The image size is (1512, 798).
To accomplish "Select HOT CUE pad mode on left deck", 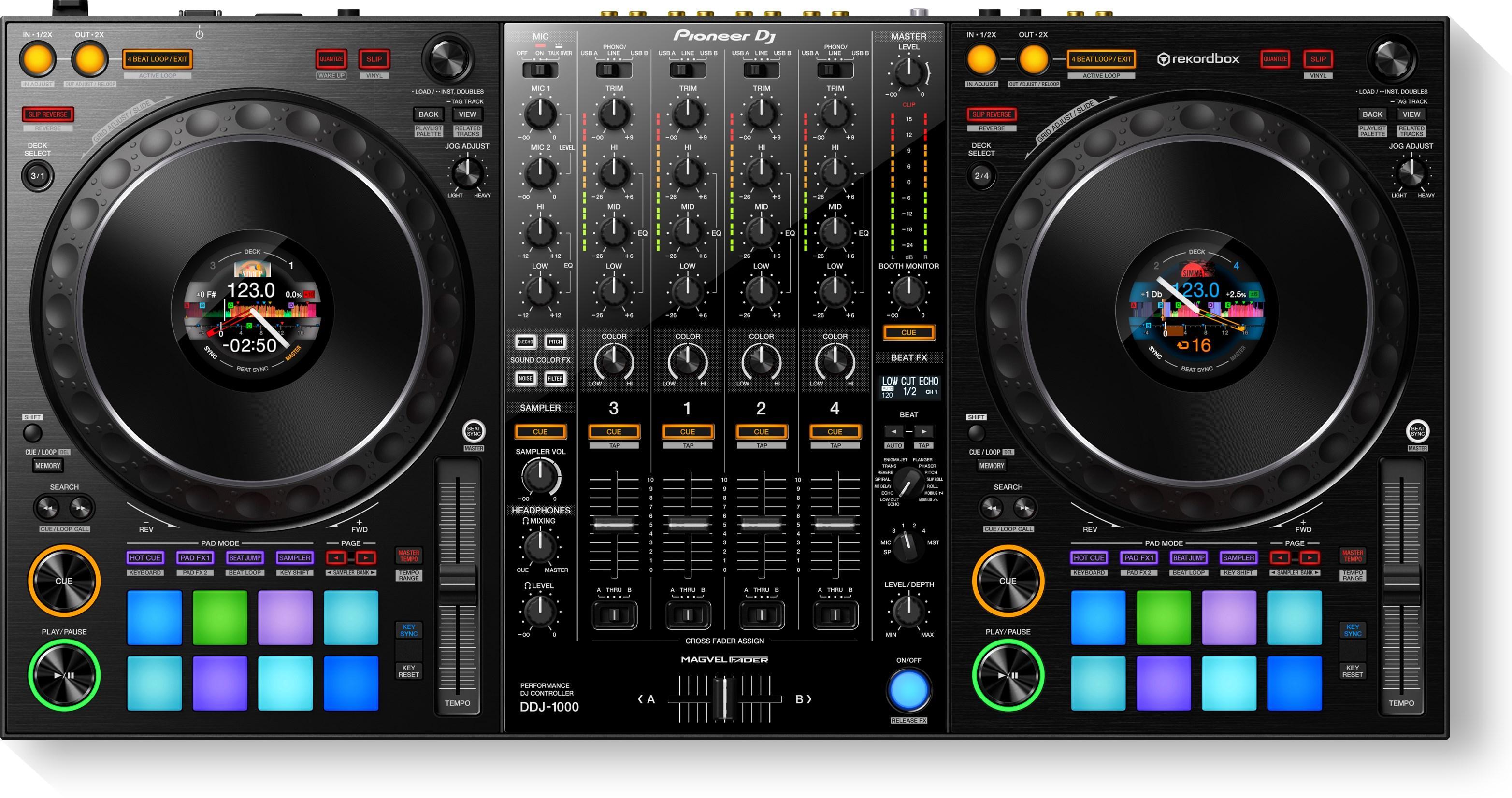I will pos(145,557).
